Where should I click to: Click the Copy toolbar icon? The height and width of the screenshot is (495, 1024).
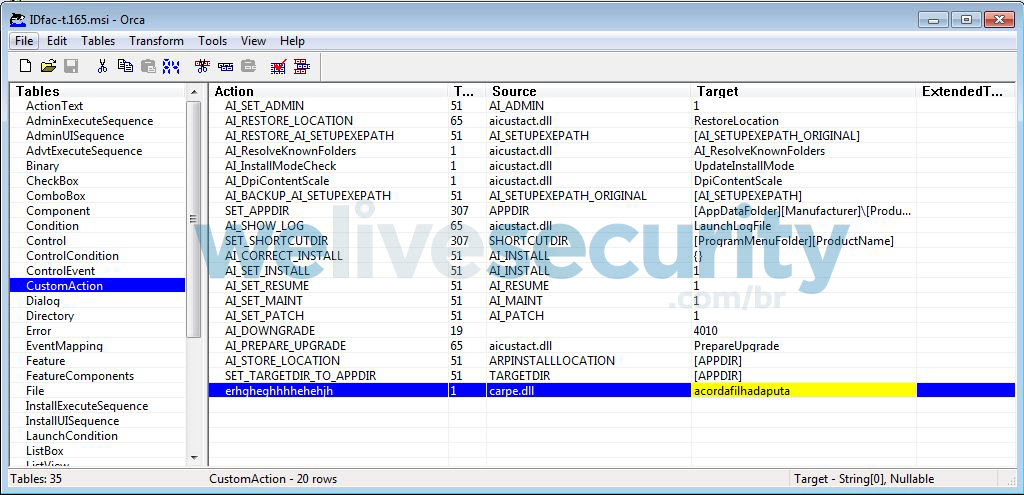(x=125, y=66)
